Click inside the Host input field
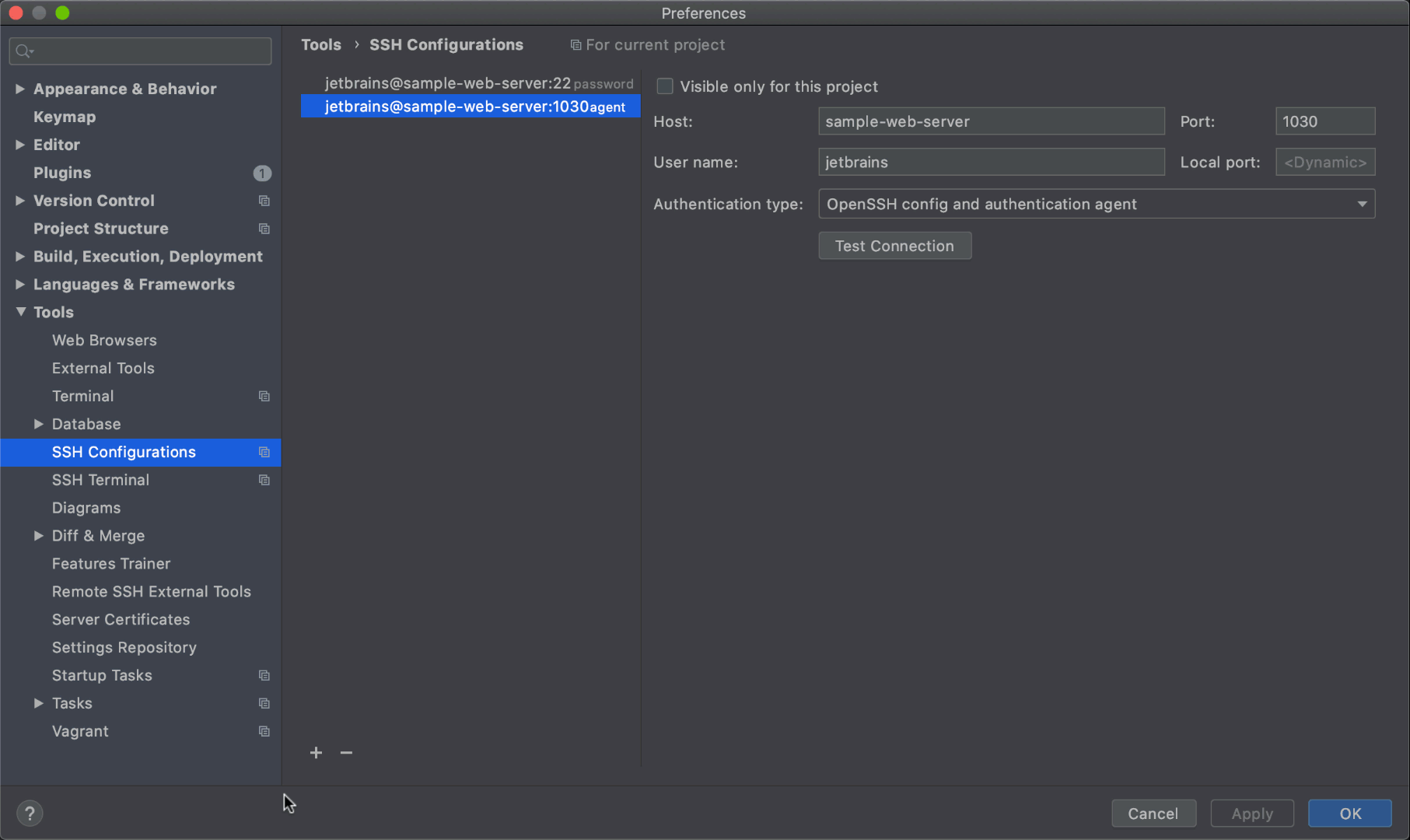The height and width of the screenshot is (840, 1410). 990,121
